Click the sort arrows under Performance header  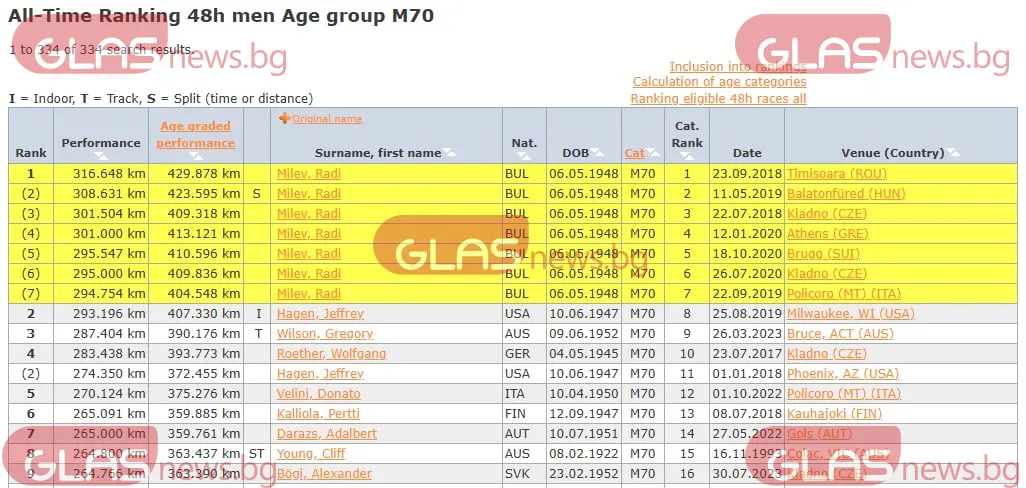101,157
